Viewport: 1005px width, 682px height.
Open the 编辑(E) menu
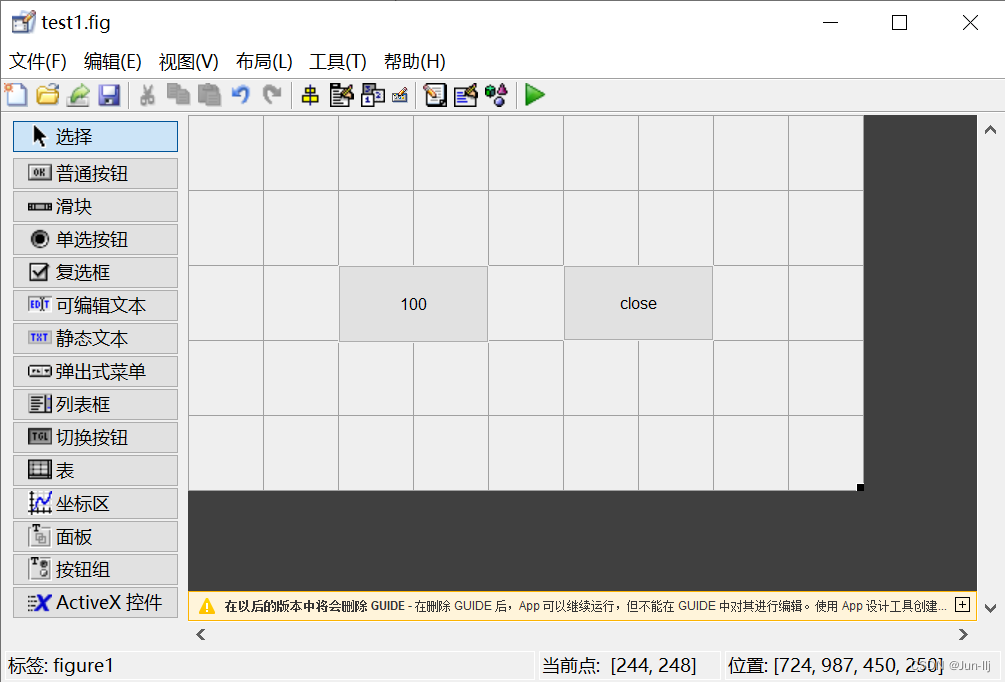(x=113, y=62)
